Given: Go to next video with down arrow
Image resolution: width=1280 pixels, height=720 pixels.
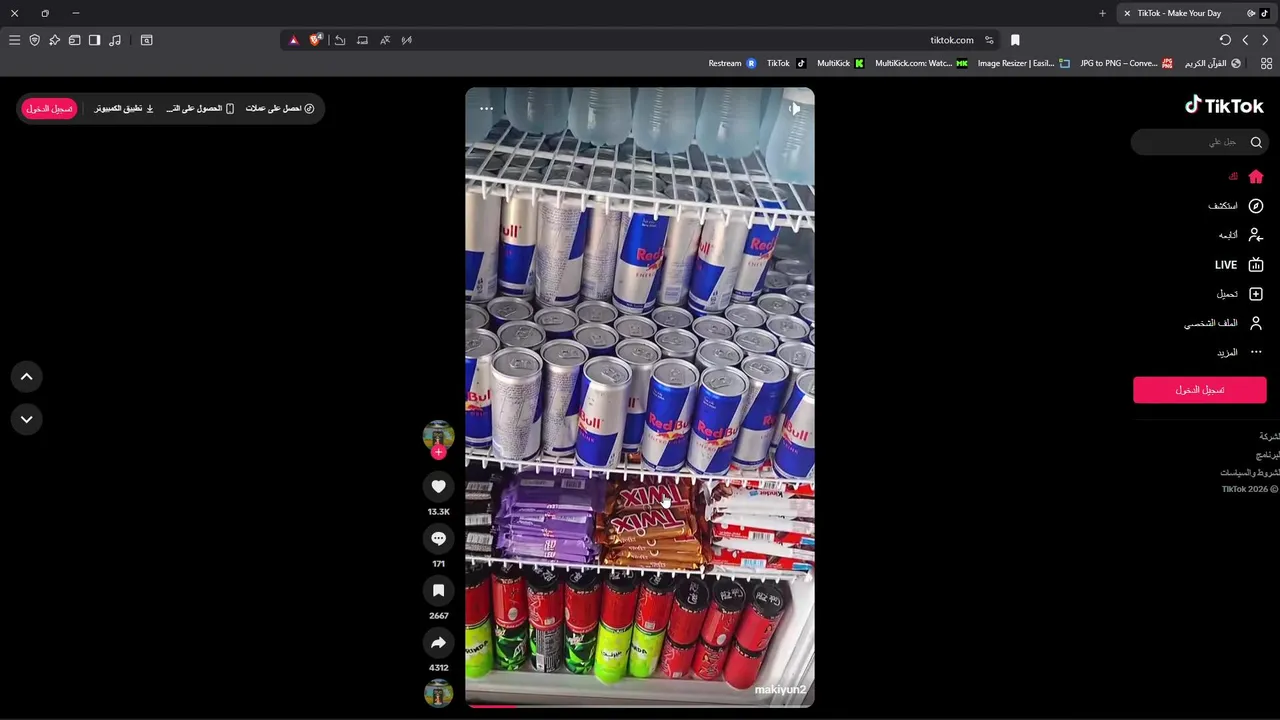Looking at the screenshot, I should [x=27, y=419].
